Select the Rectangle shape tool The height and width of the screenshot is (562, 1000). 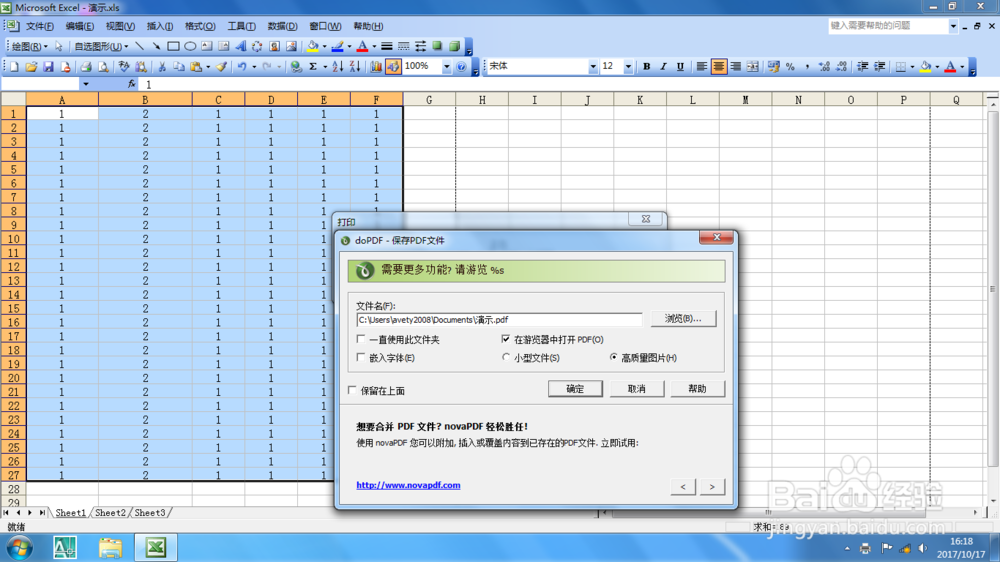coord(173,47)
